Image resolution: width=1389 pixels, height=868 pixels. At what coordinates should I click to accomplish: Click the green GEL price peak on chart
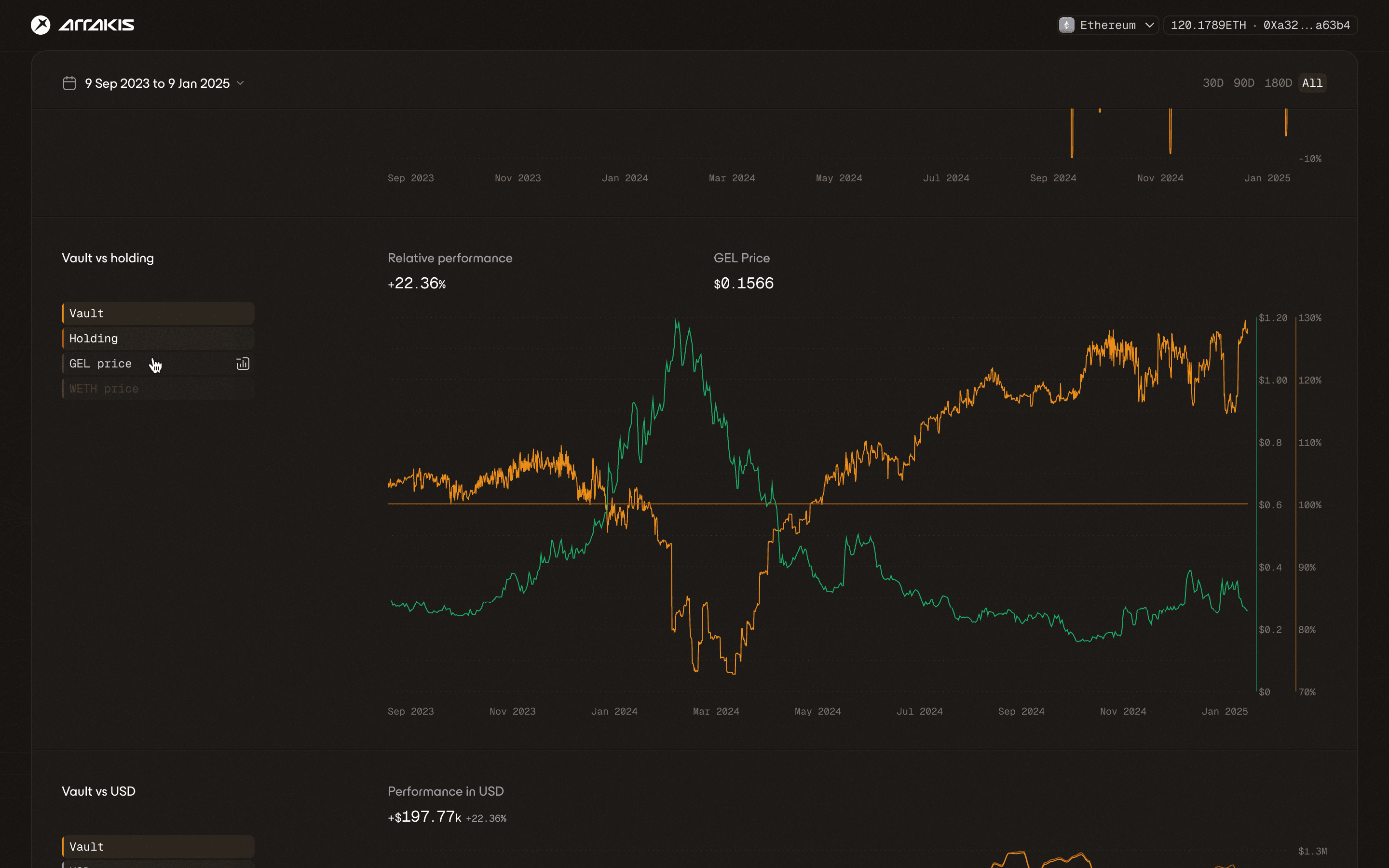click(677, 322)
